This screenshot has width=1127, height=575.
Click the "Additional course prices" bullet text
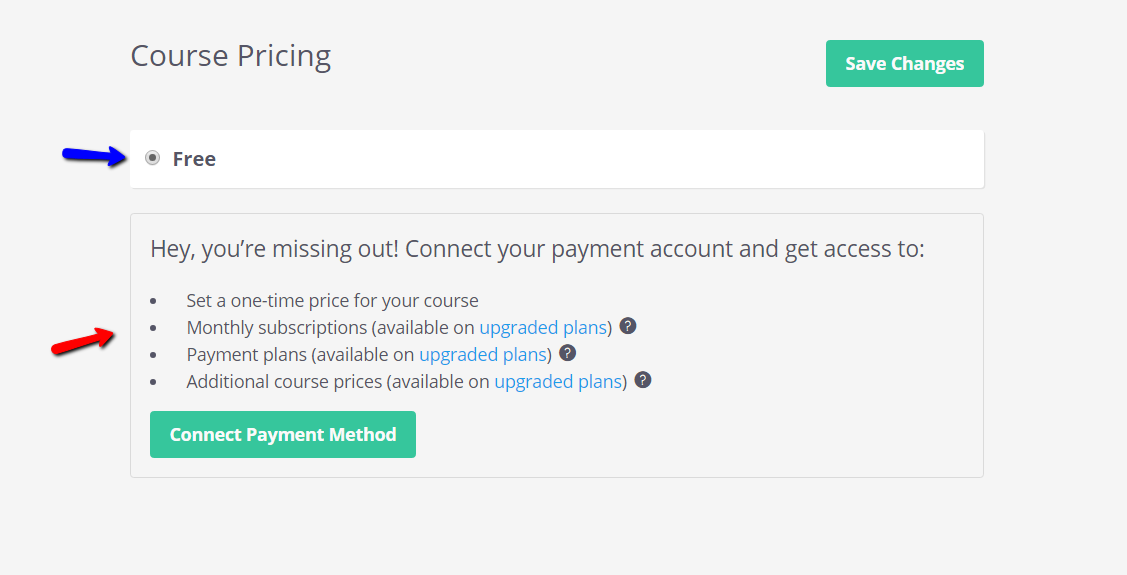pos(284,382)
